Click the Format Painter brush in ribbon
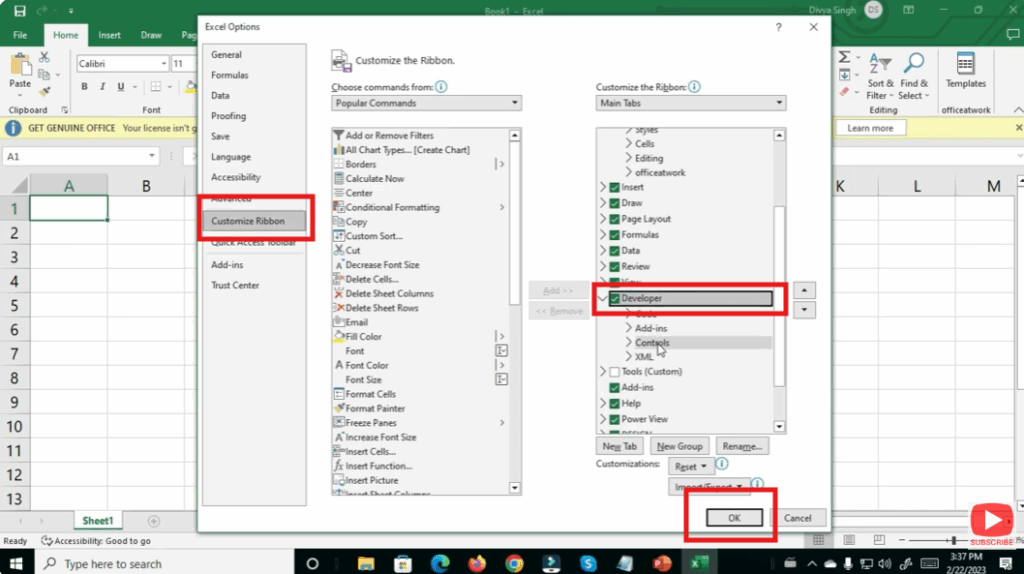Screen dimensions: 1024x574 [x=44, y=91]
